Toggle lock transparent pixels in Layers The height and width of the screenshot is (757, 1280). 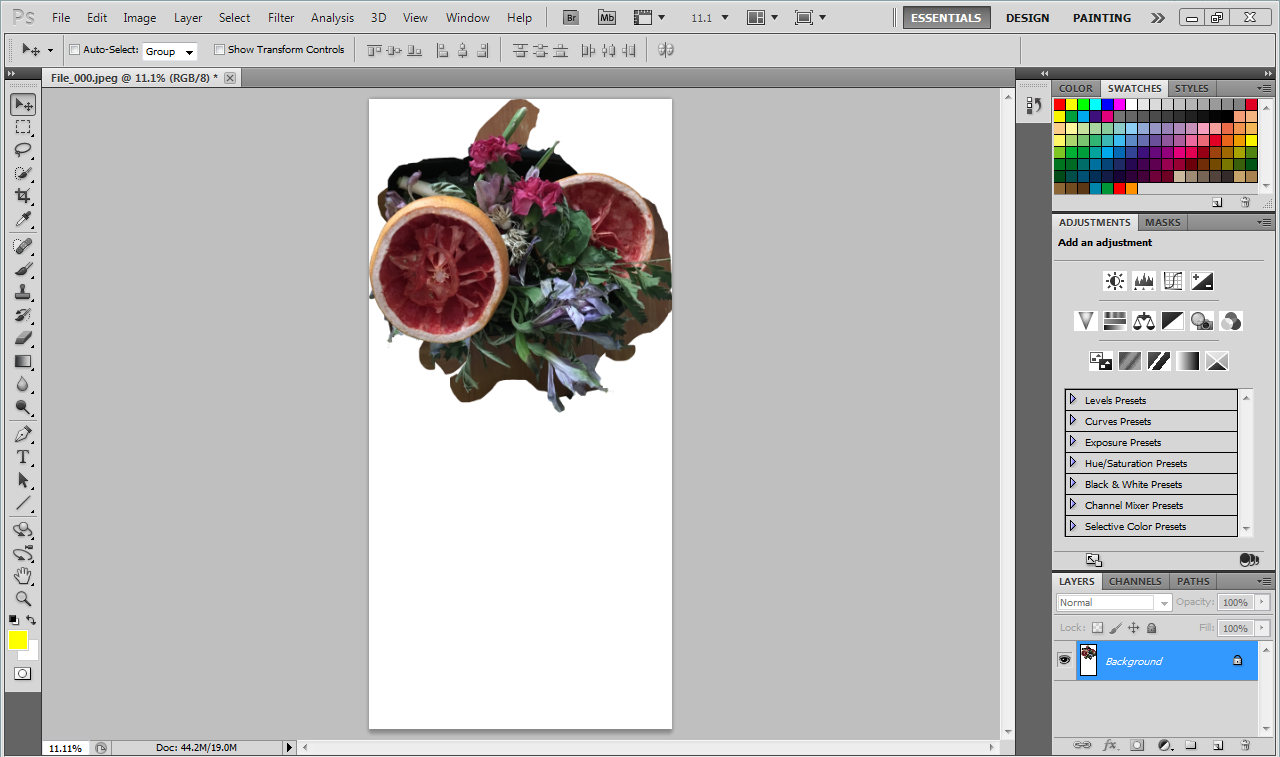pyautogui.click(x=1097, y=628)
